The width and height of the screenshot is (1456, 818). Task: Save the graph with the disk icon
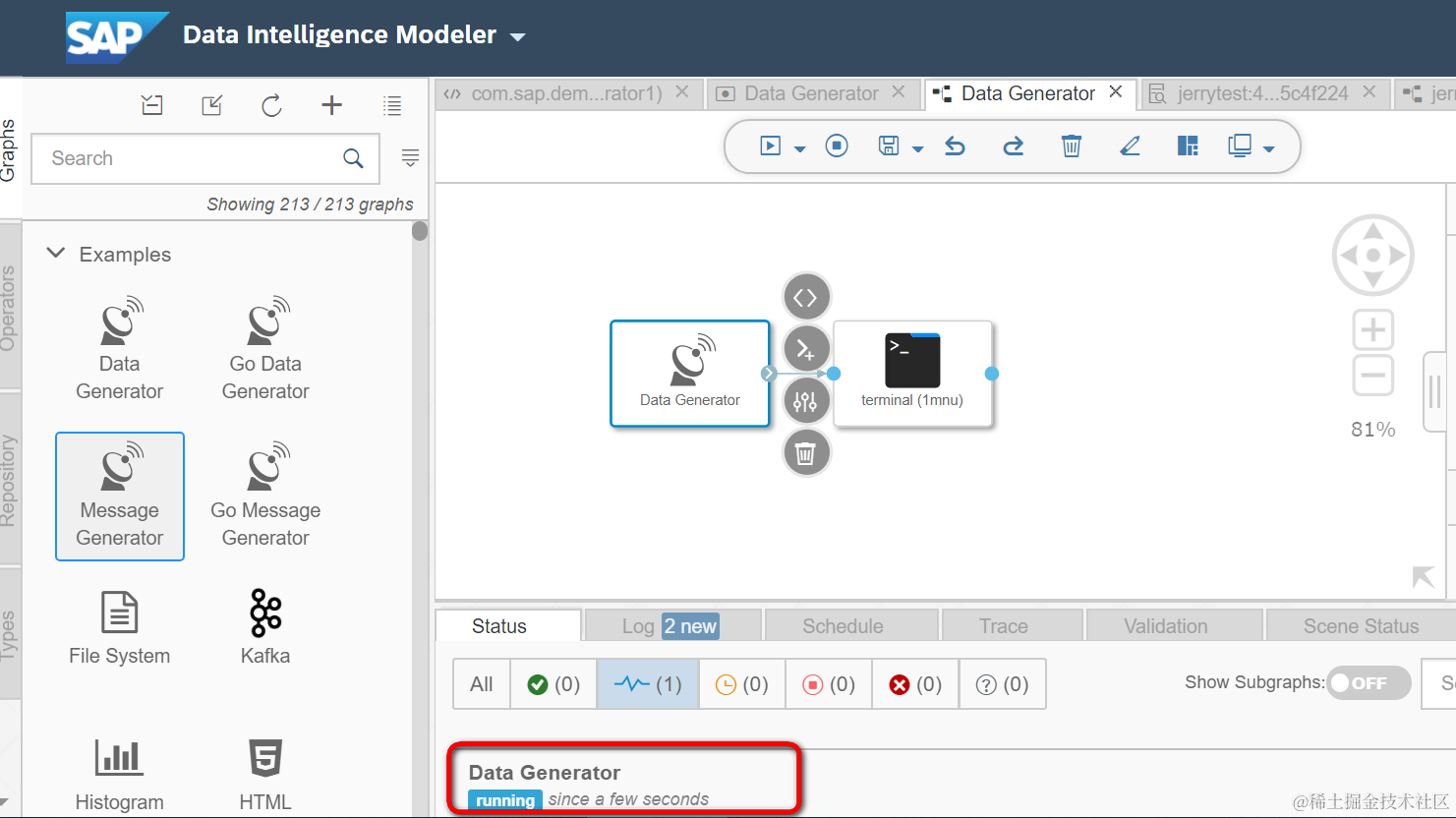[889, 146]
